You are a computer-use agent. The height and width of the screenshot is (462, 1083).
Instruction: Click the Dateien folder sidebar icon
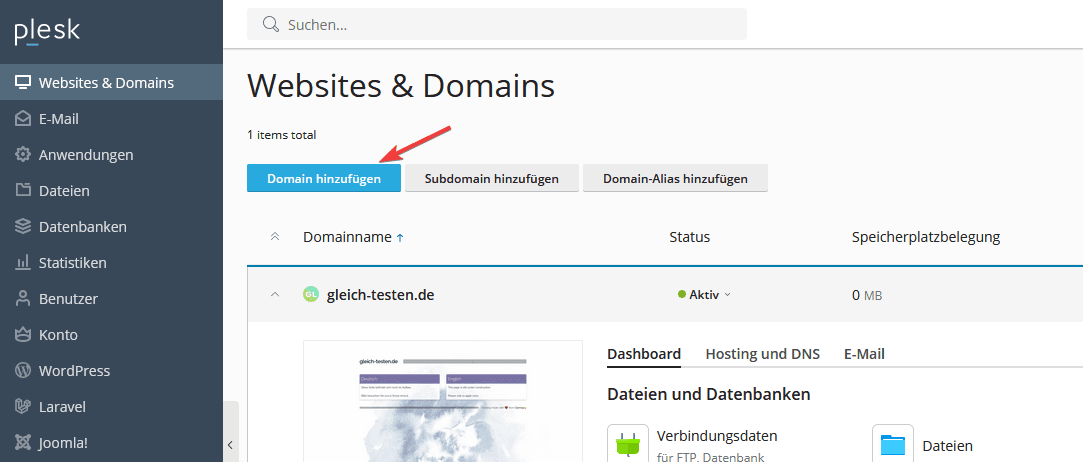point(23,191)
